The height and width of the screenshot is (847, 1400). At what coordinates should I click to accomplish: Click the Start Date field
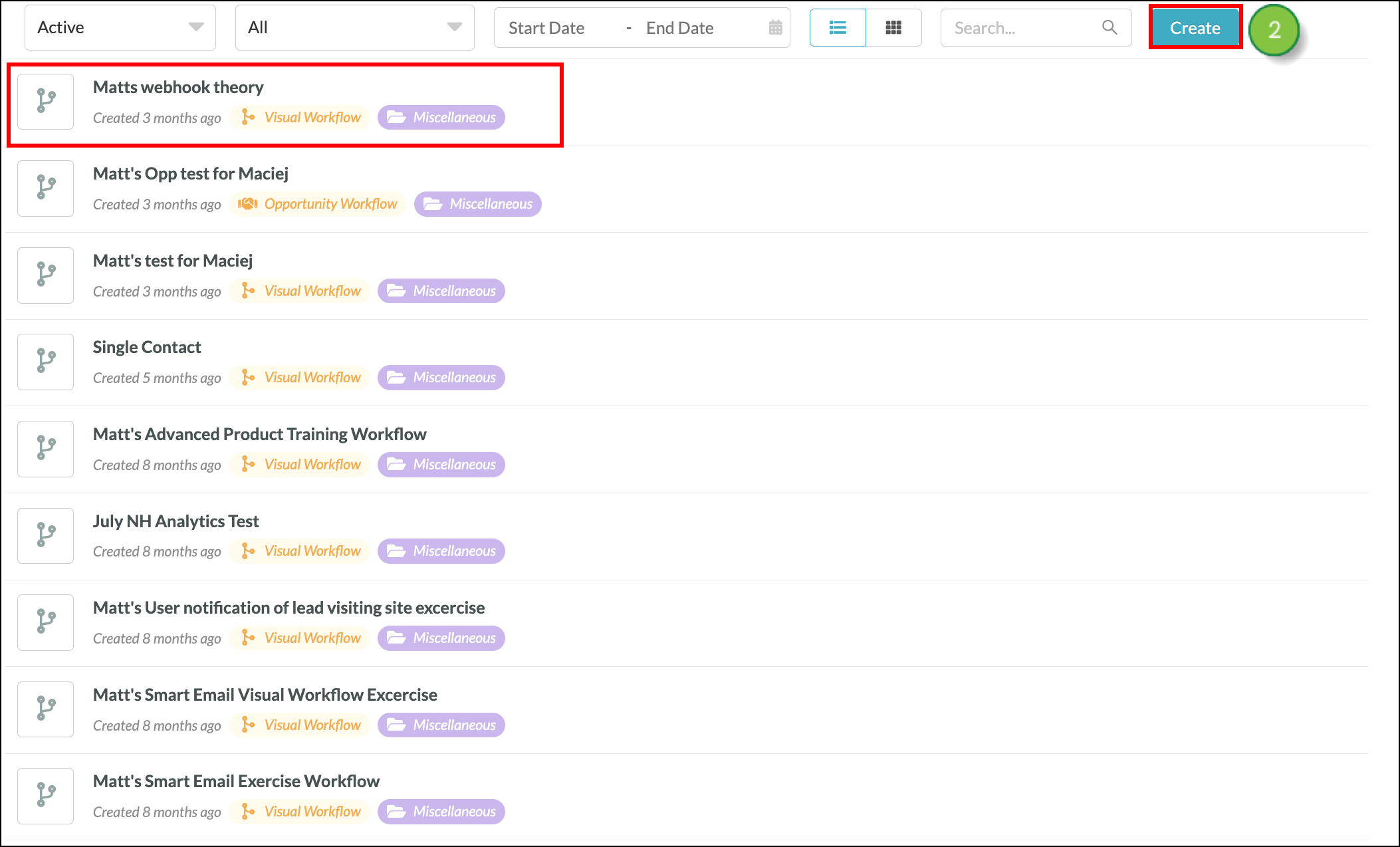[546, 28]
